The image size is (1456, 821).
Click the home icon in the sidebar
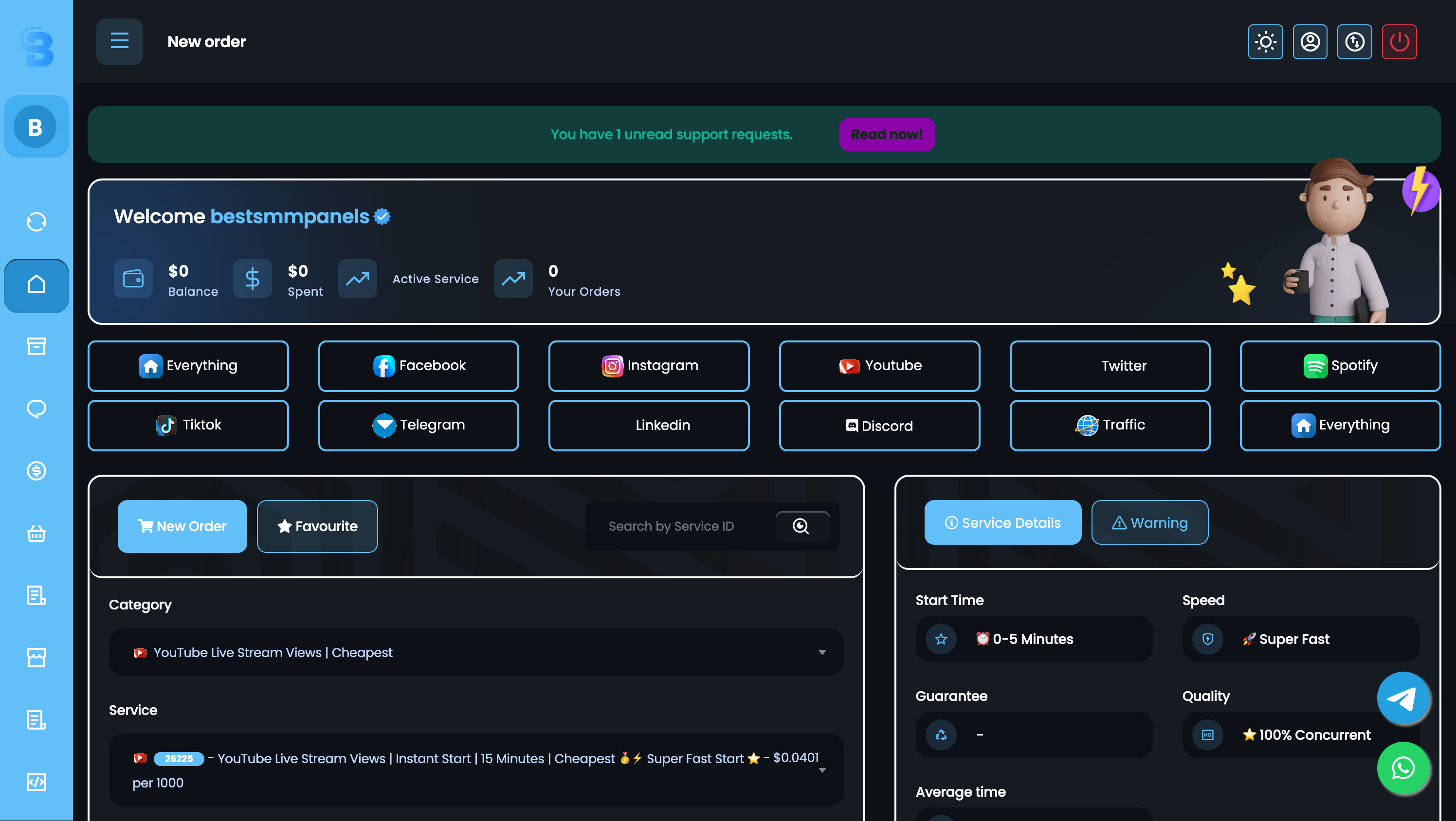[x=36, y=285]
